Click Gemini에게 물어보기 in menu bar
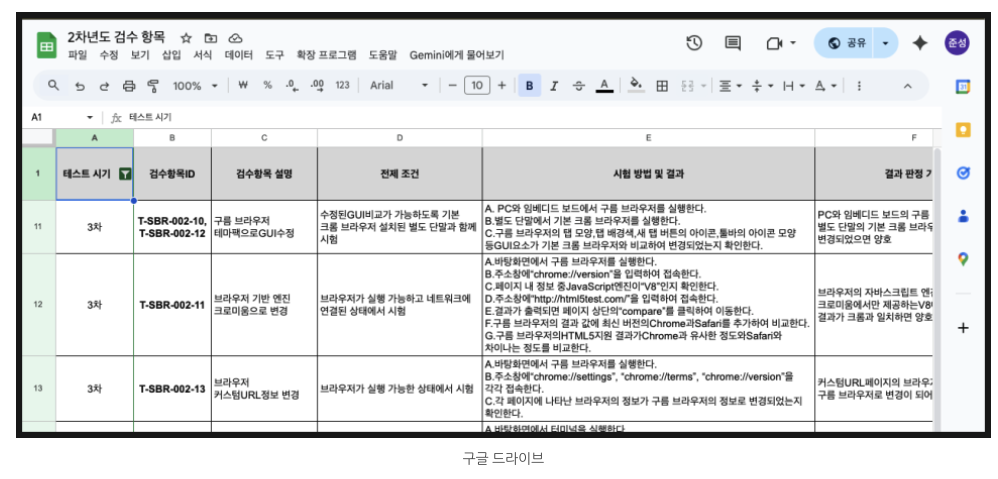Viewport: 998px width, 479px height. [456, 56]
